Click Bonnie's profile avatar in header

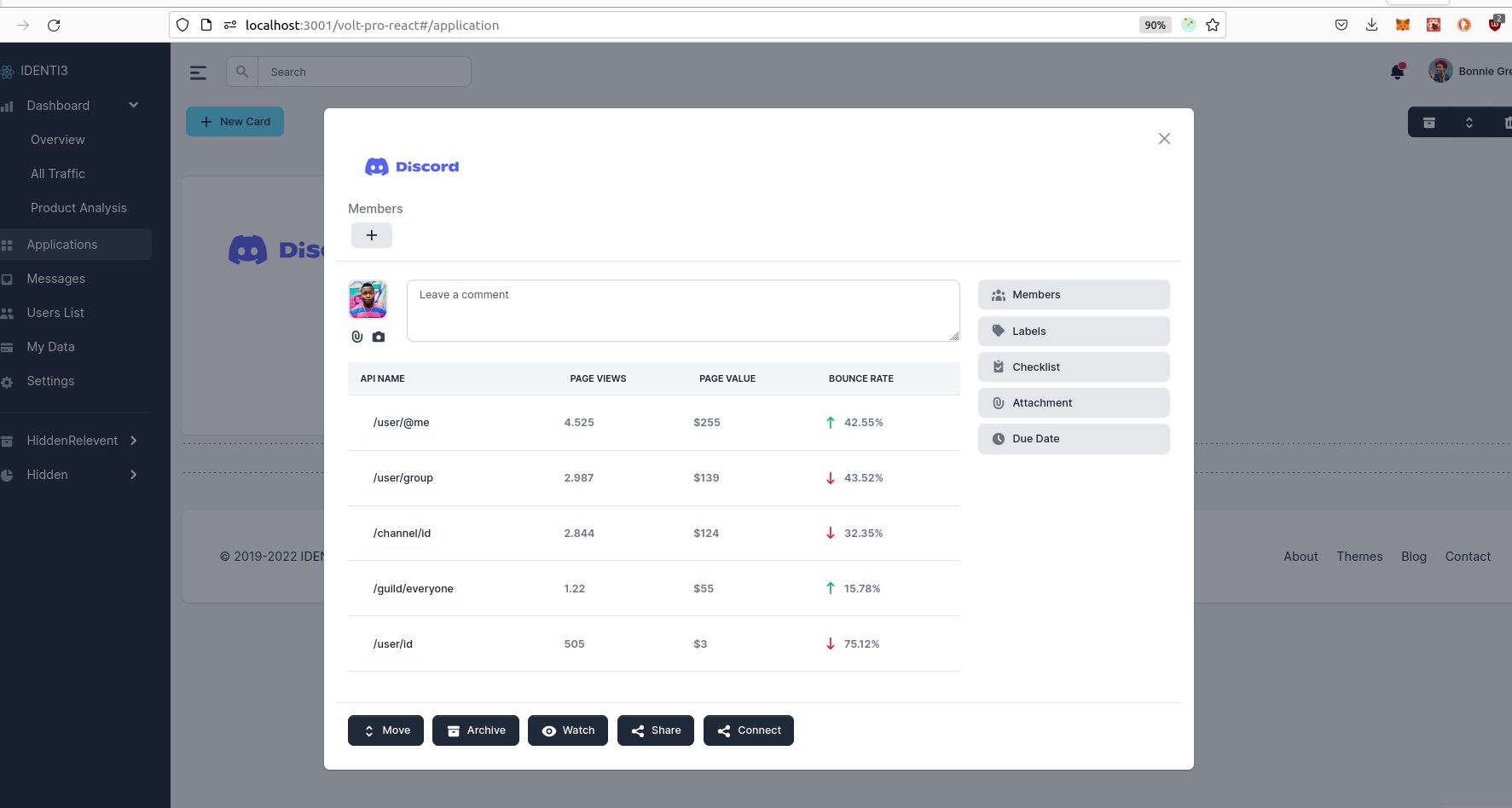[1440, 71]
